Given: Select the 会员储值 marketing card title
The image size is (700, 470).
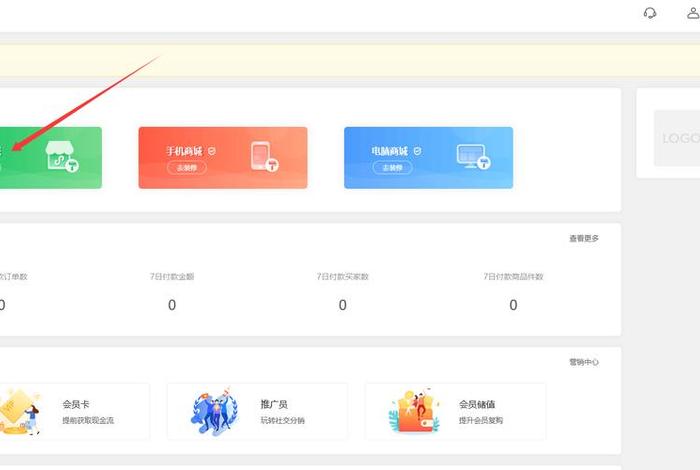Looking at the screenshot, I should [477, 404].
